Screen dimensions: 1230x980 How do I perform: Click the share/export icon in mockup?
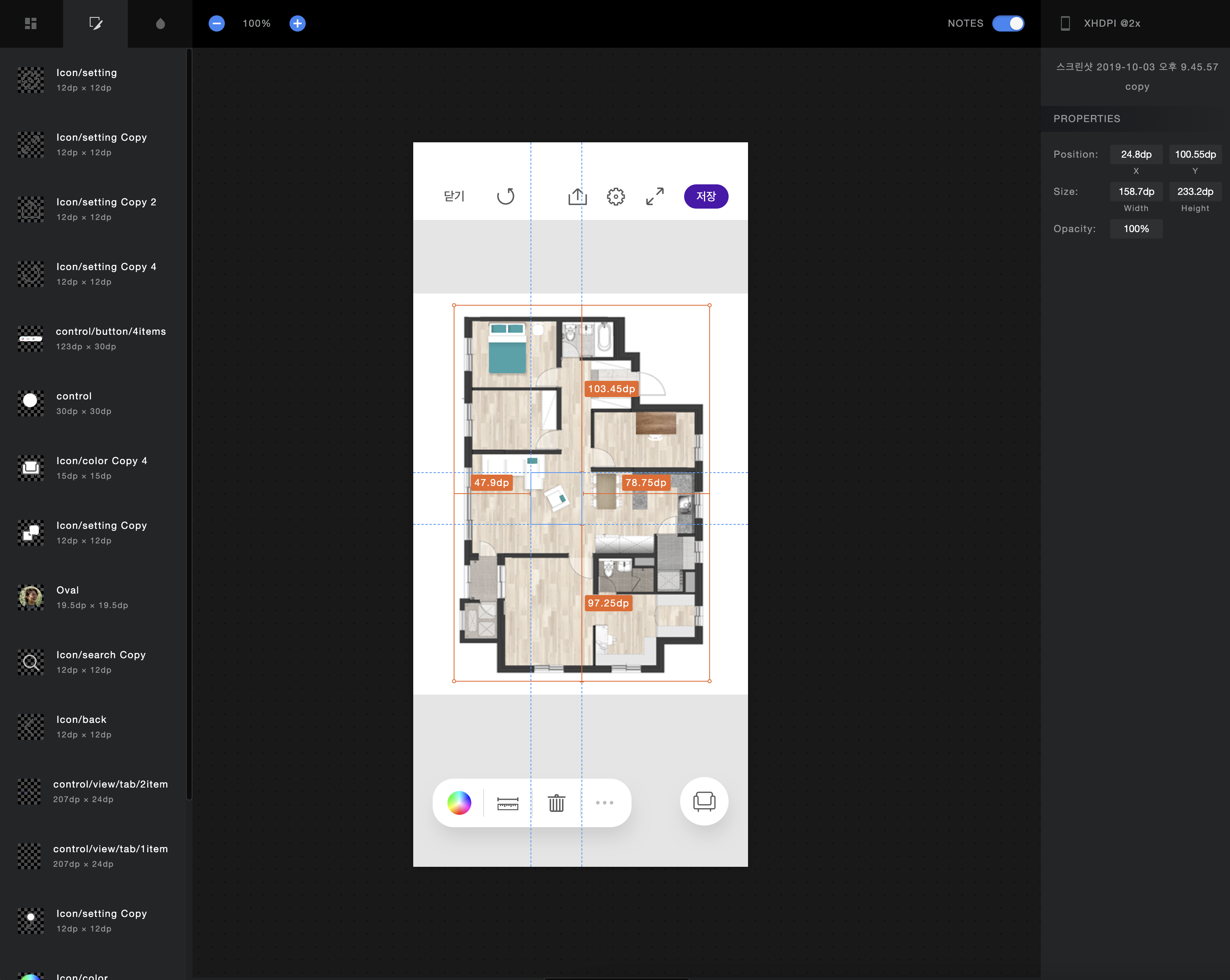[x=577, y=196]
